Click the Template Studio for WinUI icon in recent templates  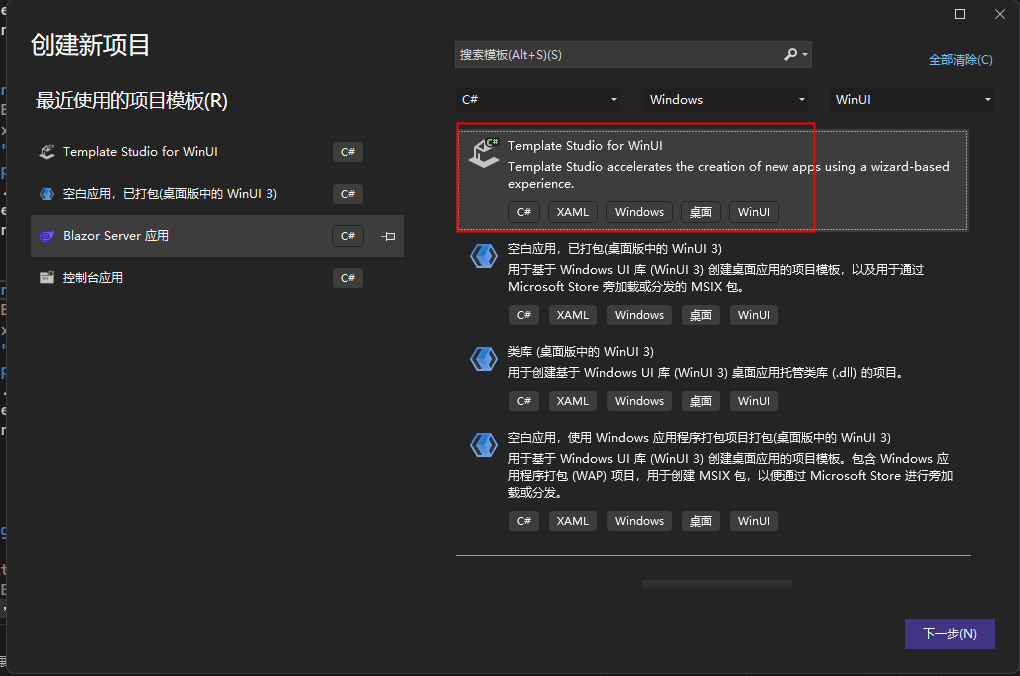click(47, 152)
